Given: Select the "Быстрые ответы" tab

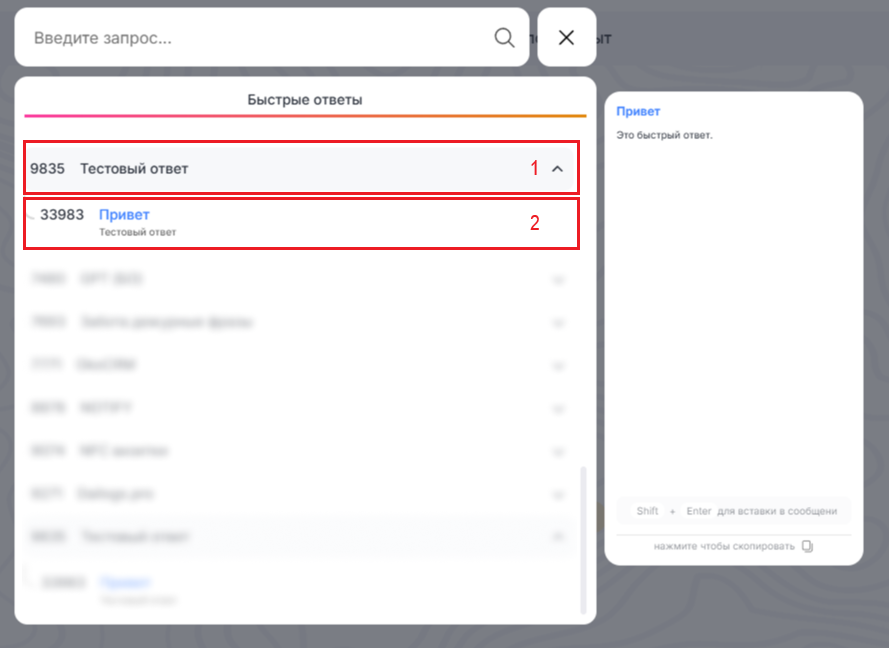Looking at the screenshot, I should 305,100.
